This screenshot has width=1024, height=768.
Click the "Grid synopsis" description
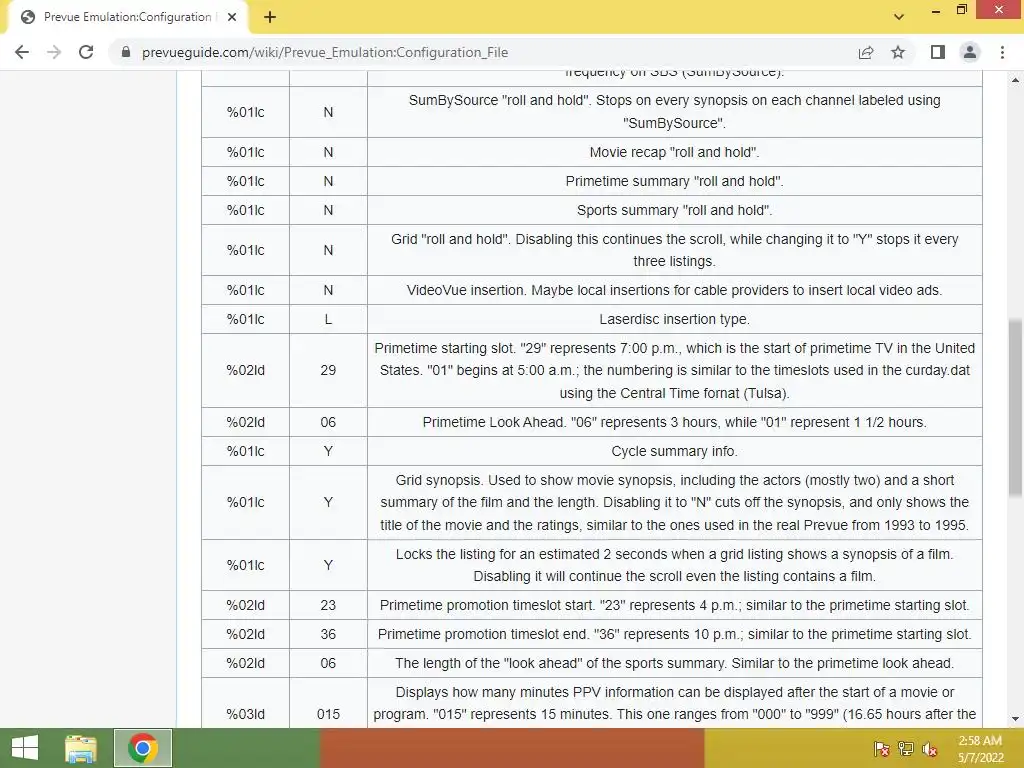[x=674, y=502]
